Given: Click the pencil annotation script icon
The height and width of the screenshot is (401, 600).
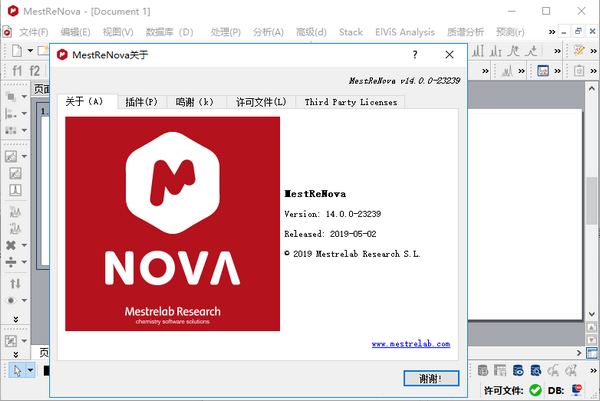Looking at the screenshot, I should click(579, 51).
